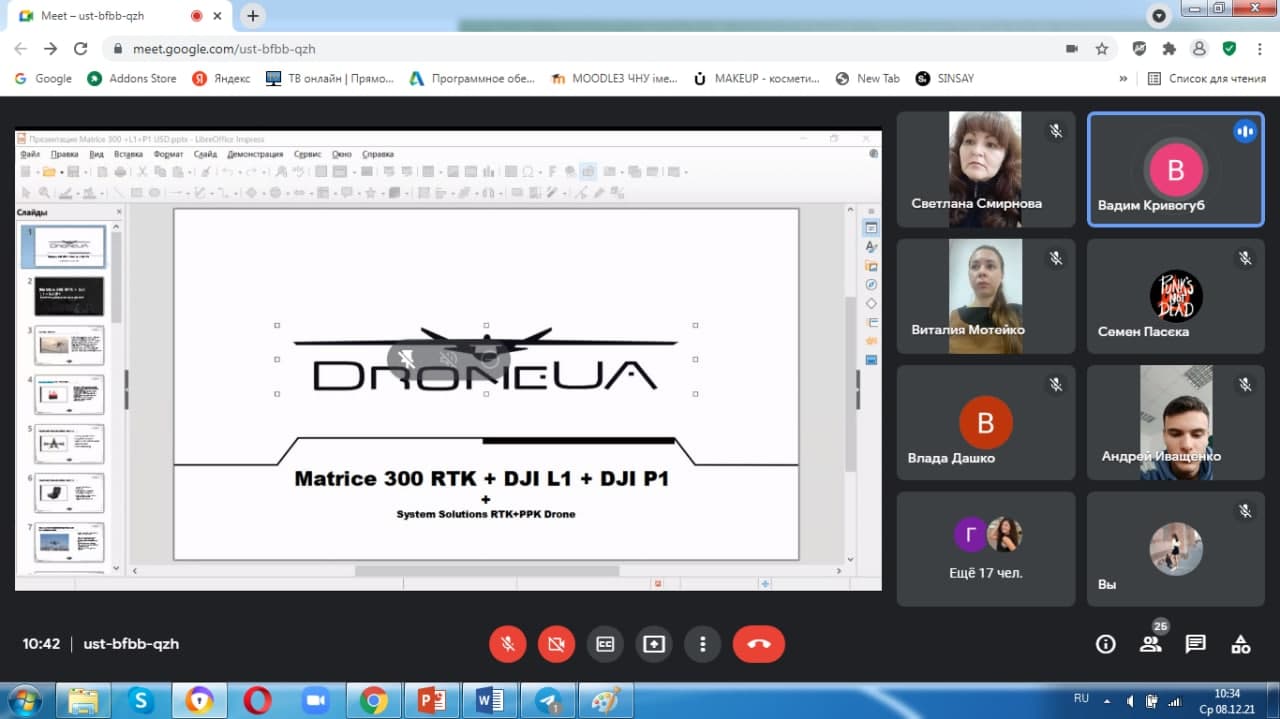Open Chrome's tab search dropdown

pyautogui.click(x=1159, y=16)
